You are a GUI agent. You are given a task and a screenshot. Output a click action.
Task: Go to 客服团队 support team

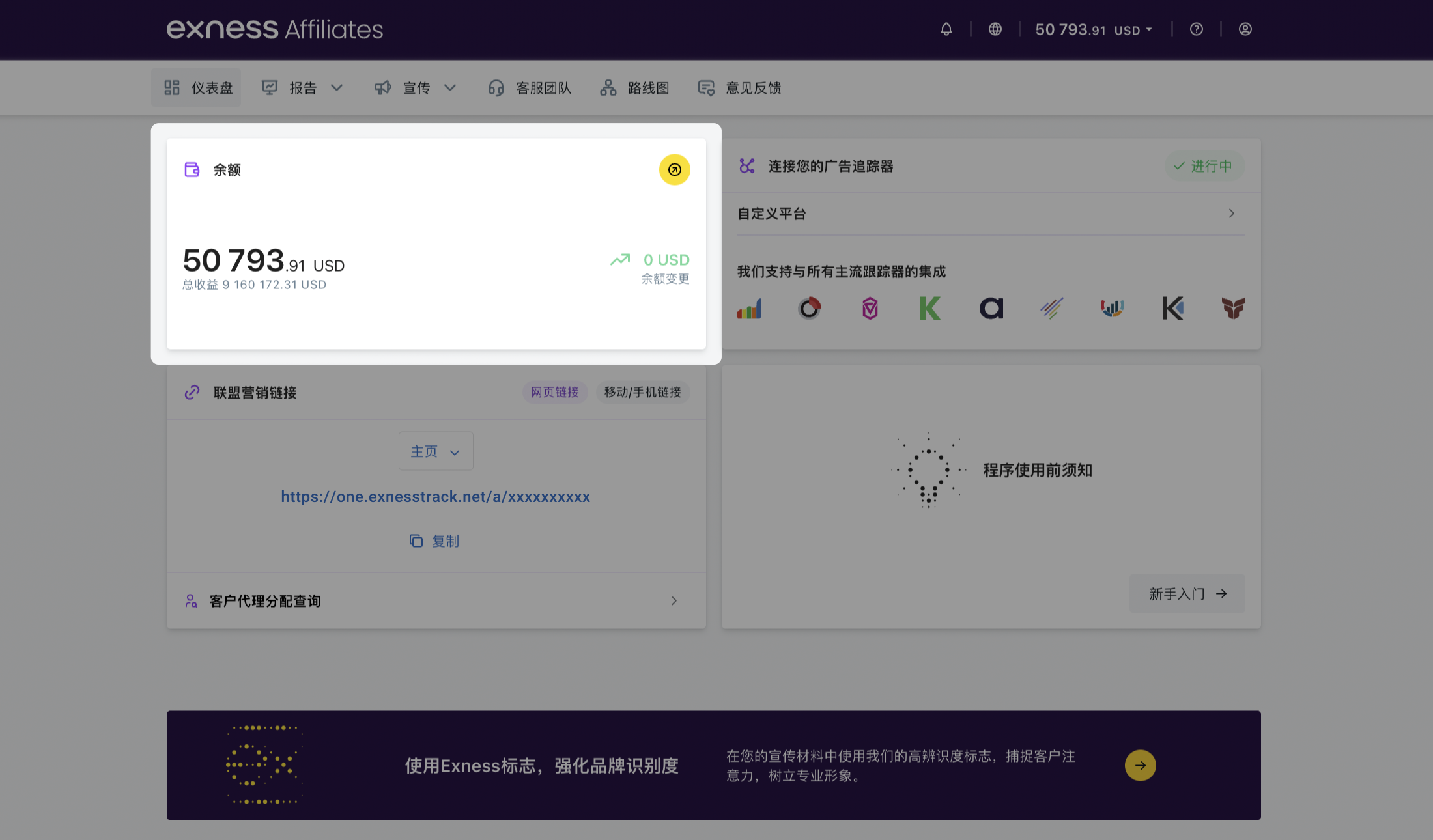(530, 88)
